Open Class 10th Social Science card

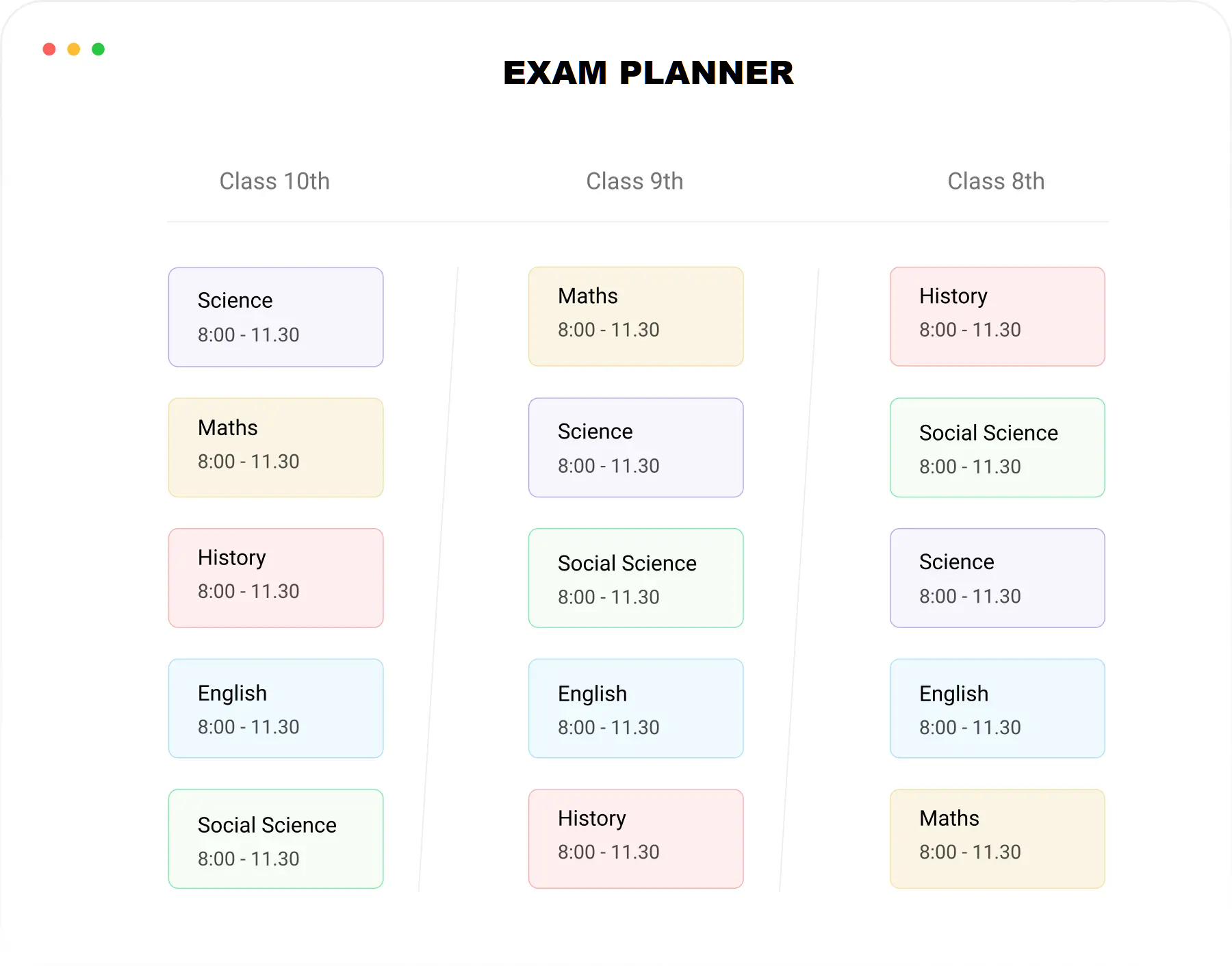(x=276, y=839)
